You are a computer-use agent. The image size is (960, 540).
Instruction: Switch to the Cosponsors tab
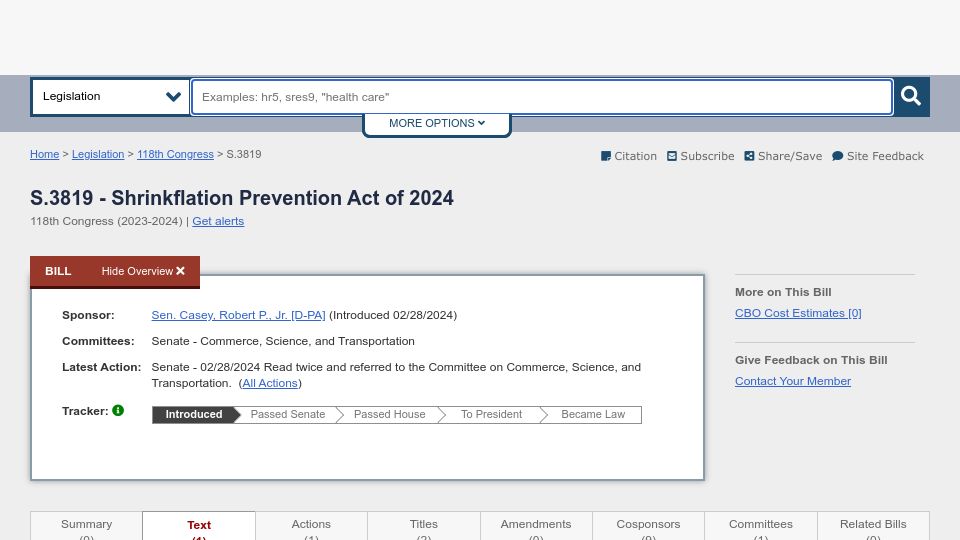648,526
